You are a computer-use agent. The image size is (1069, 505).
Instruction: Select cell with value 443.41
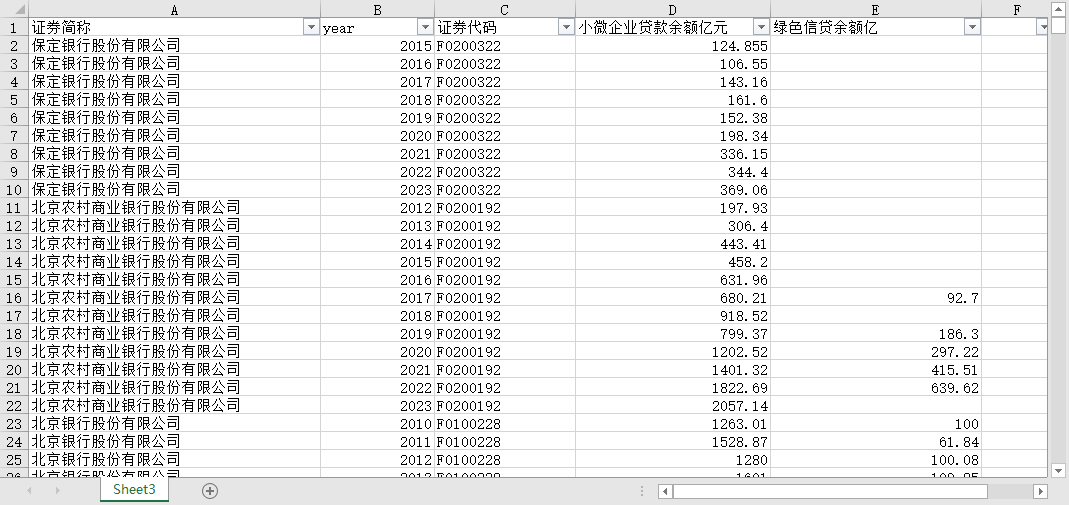tap(673, 243)
